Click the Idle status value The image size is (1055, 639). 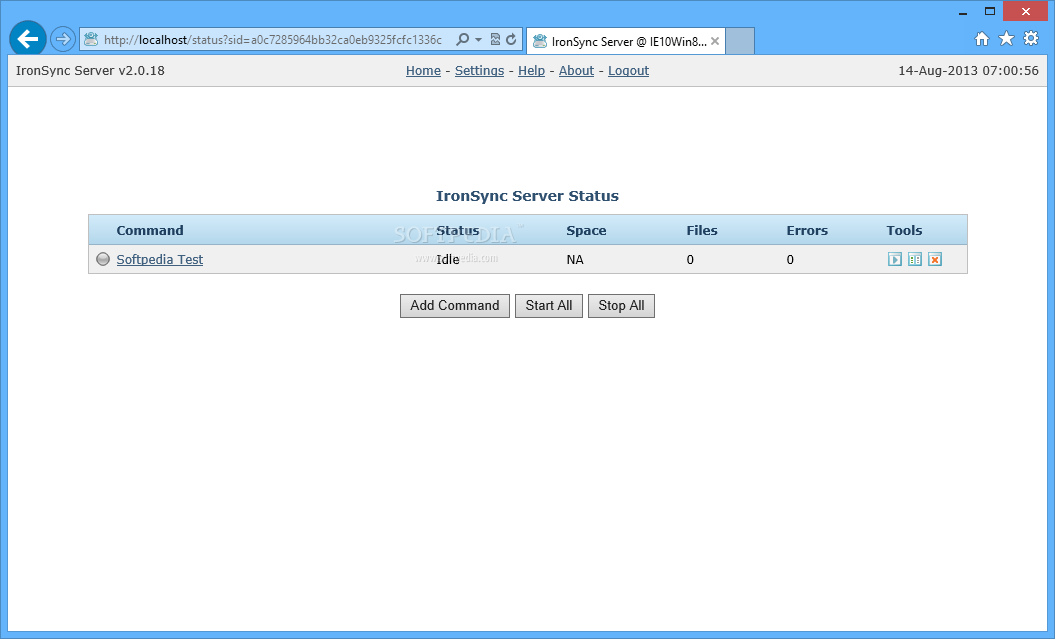[x=447, y=260]
